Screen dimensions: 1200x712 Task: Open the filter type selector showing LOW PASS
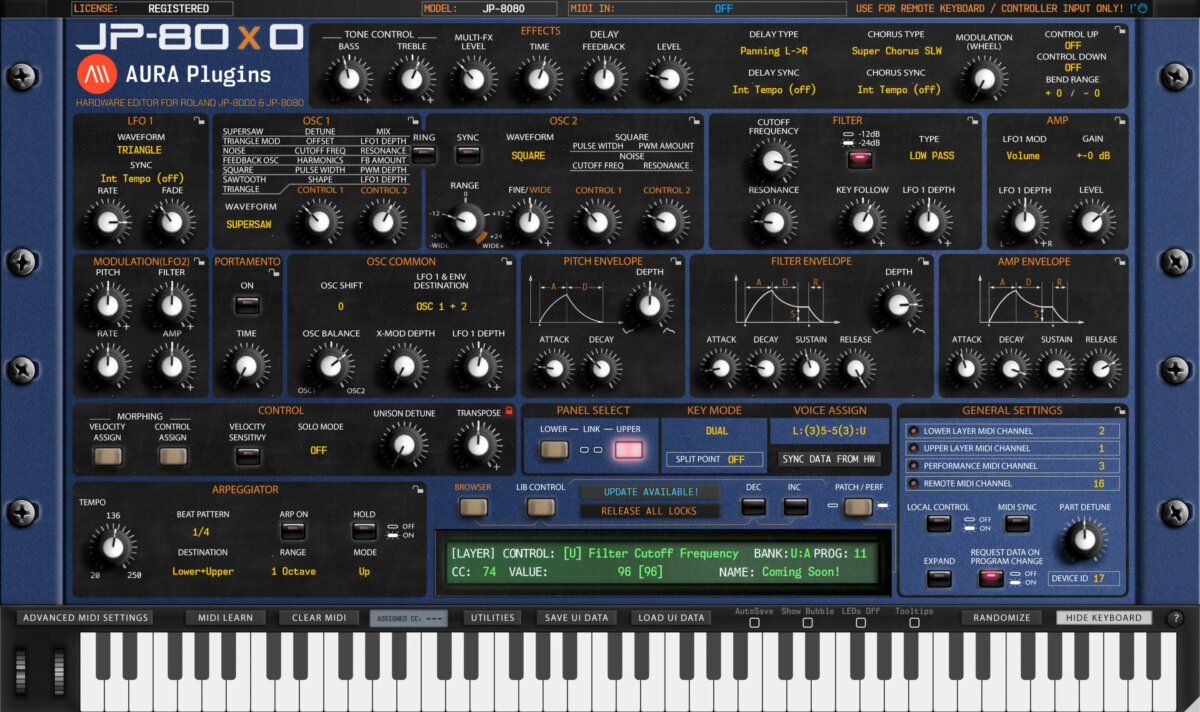click(x=932, y=156)
